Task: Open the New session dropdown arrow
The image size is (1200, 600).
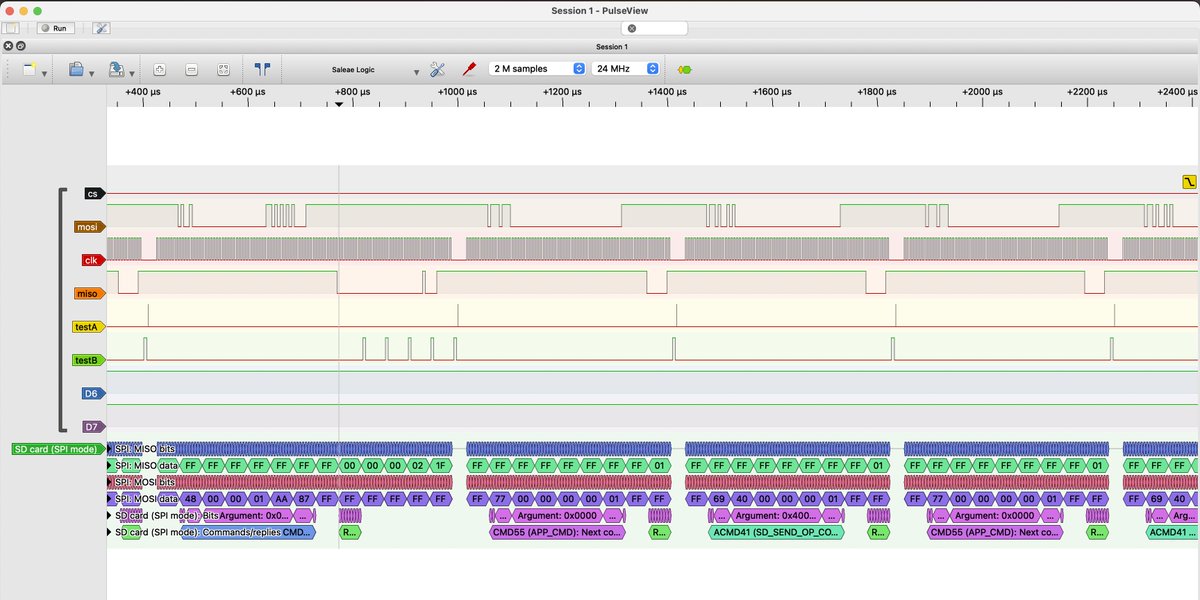Action: tap(44, 73)
